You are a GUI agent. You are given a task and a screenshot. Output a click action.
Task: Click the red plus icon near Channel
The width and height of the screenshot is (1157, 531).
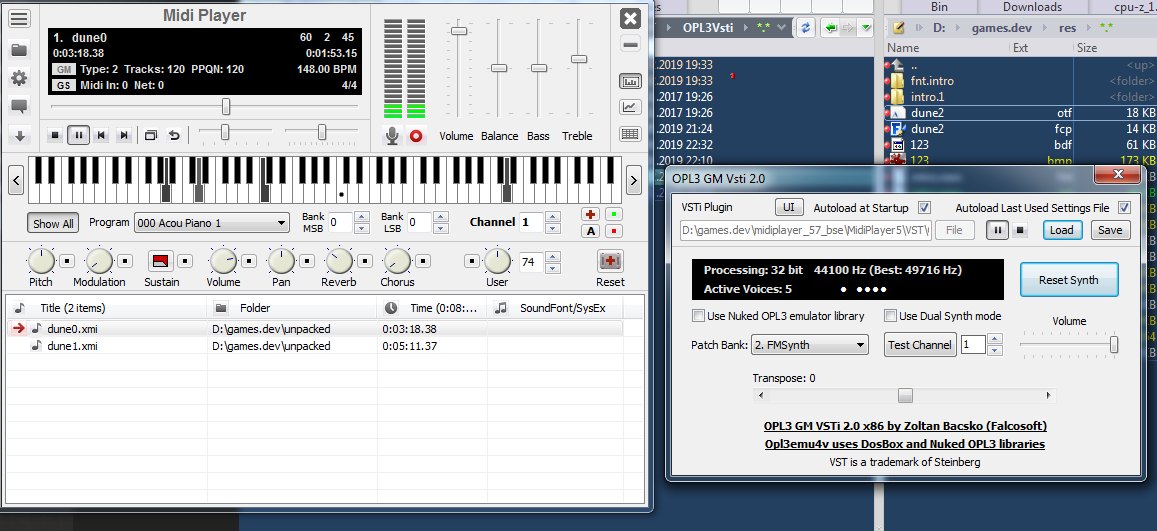[590, 215]
